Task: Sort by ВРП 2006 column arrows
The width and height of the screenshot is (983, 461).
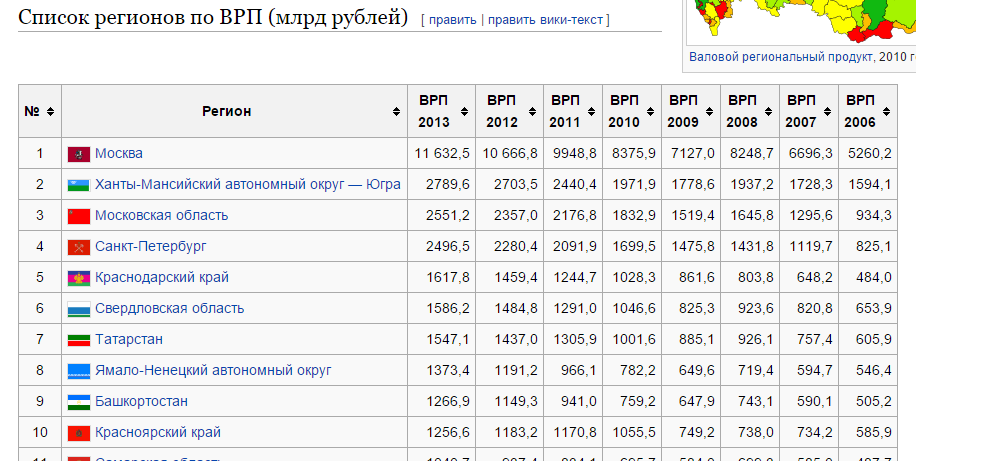Action: [x=886, y=112]
